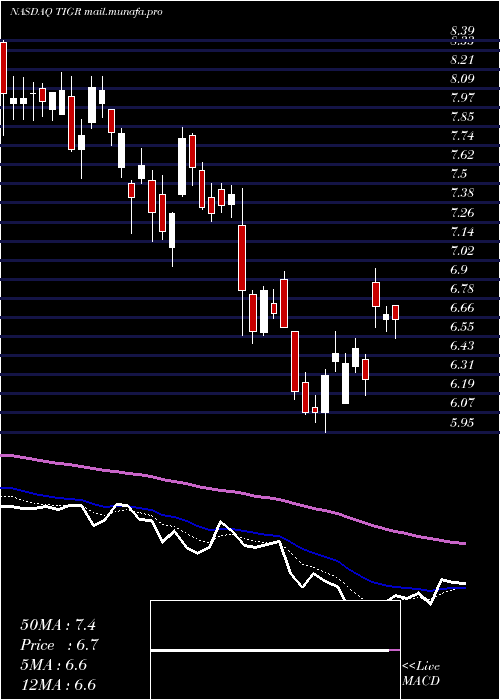Viewport: 500px width, 700px height.
Task: Click the 7.97 price axis label
Action: tap(462, 98)
